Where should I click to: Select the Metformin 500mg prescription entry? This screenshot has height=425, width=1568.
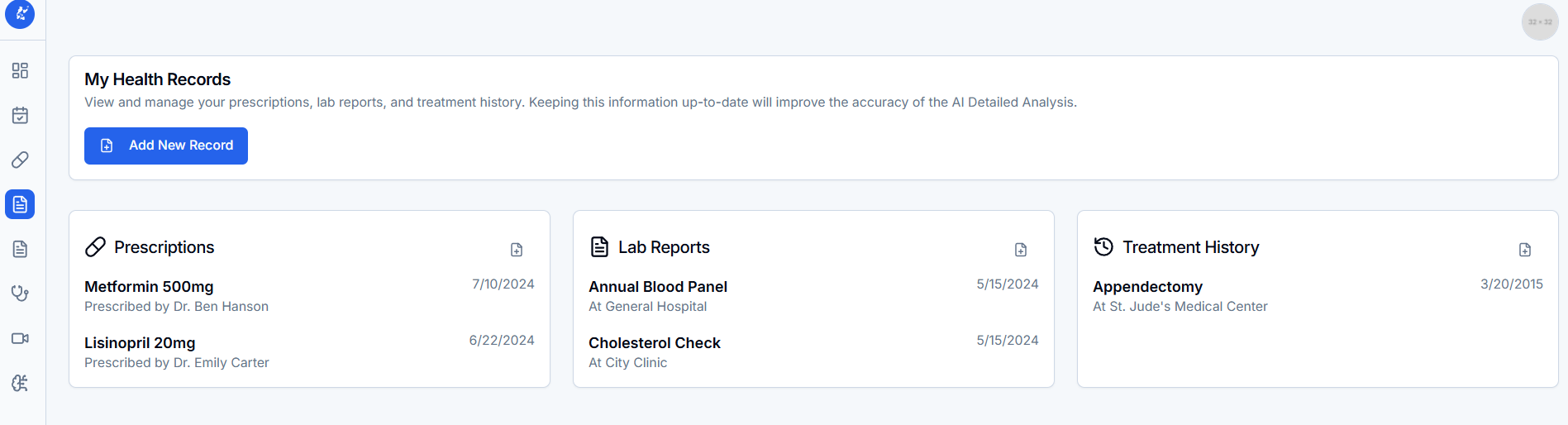pos(149,287)
